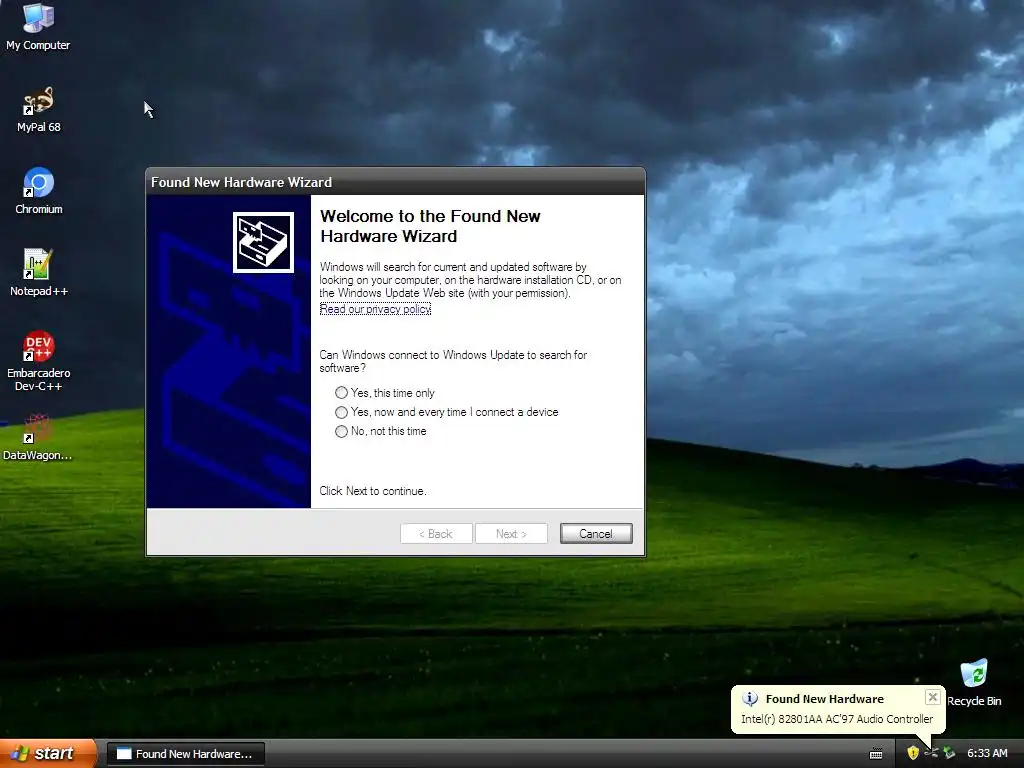Click the Next button in the wizard
The height and width of the screenshot is (768, 1024).
click(511, 534)
